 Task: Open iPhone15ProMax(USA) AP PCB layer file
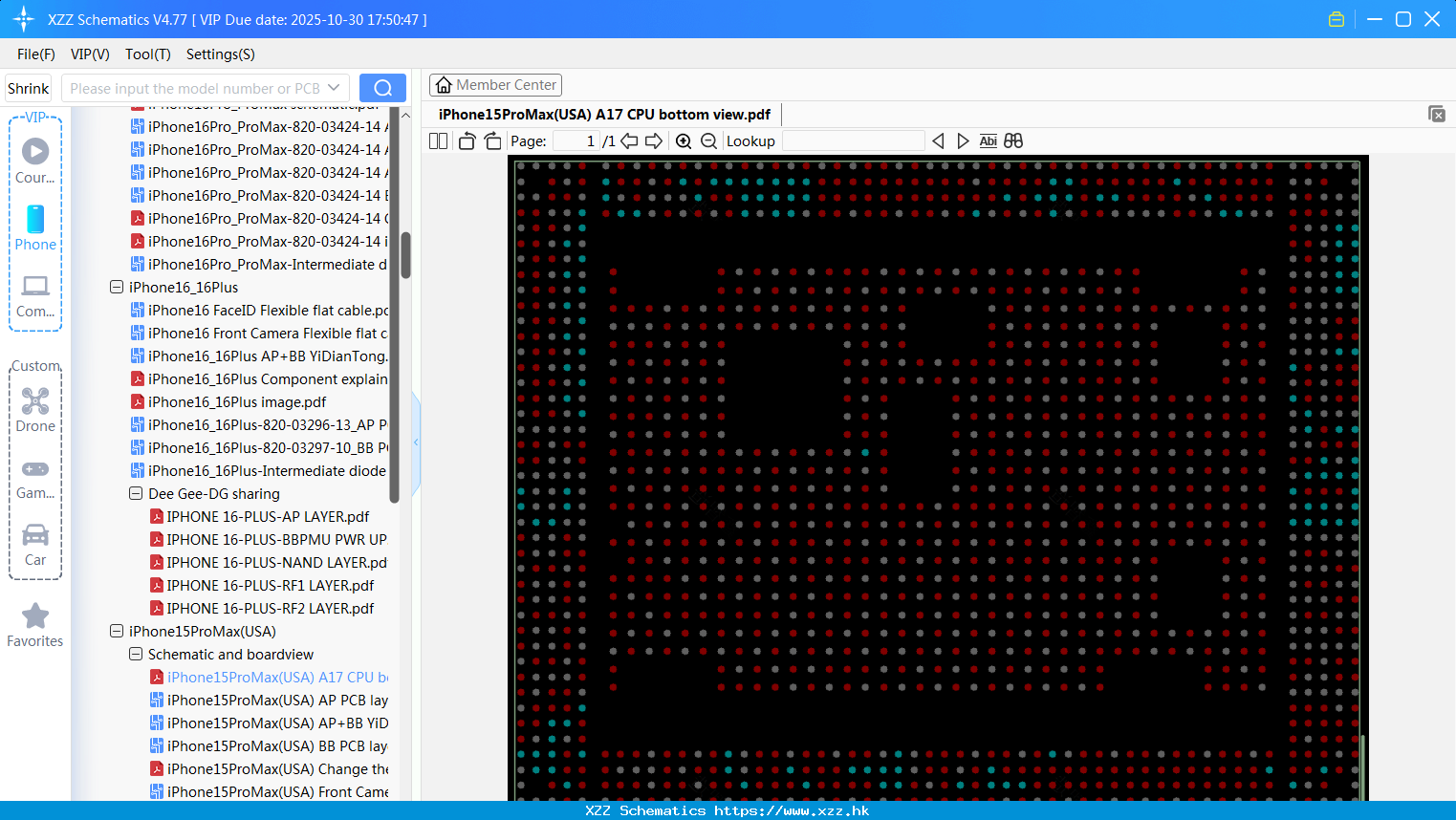pos(269,700)
